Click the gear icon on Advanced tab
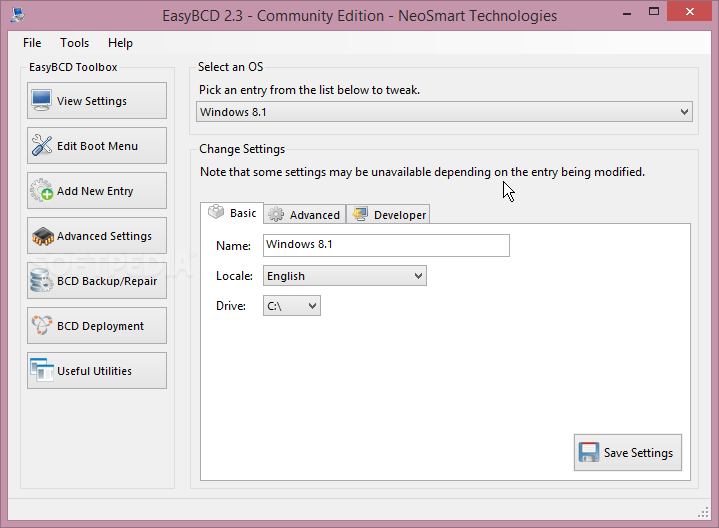Image resolution: width=719 pixels, height=528 pixels. point(276,214)
